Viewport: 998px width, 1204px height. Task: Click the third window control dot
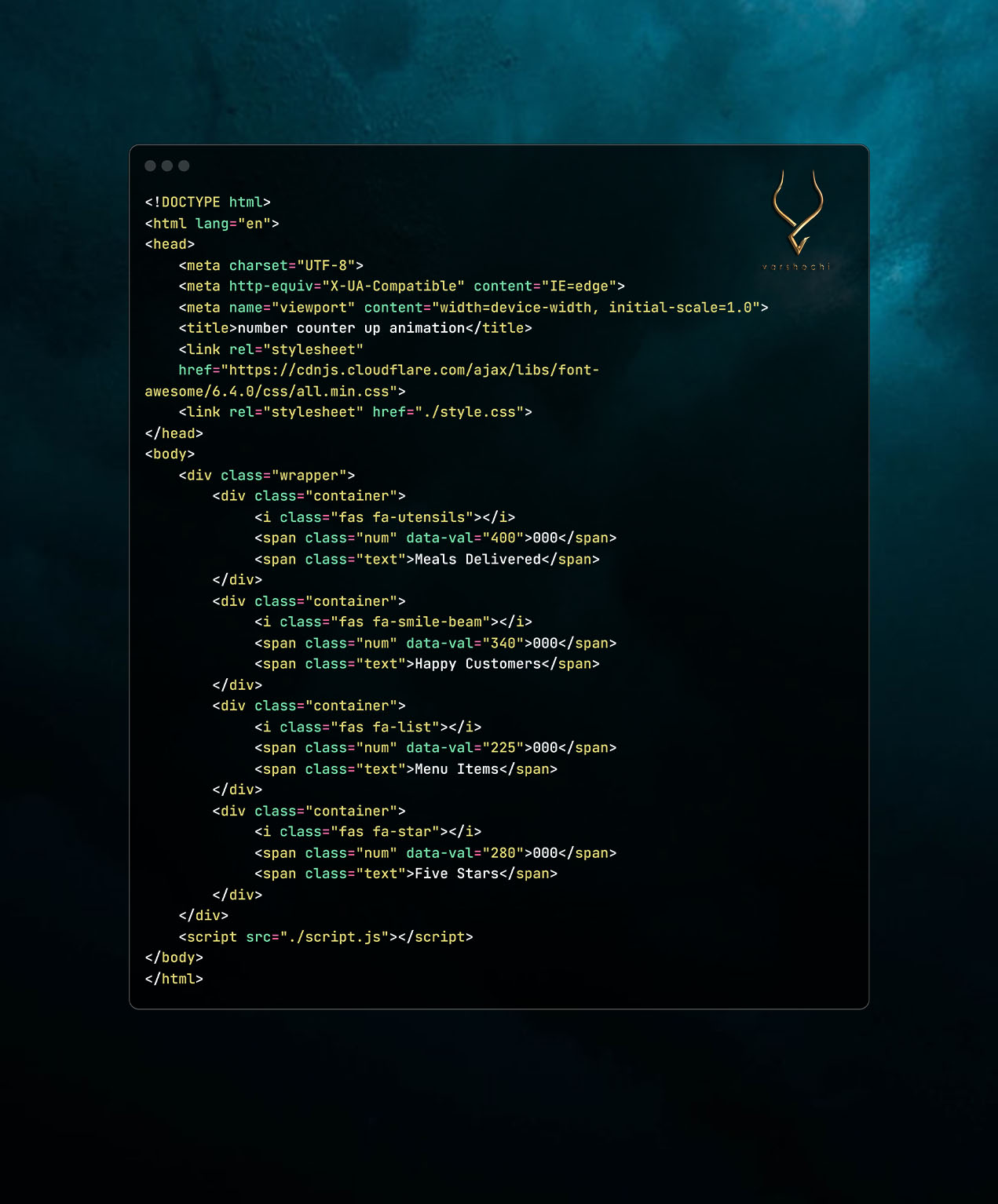pyautogui.click(x=184, y=166)
